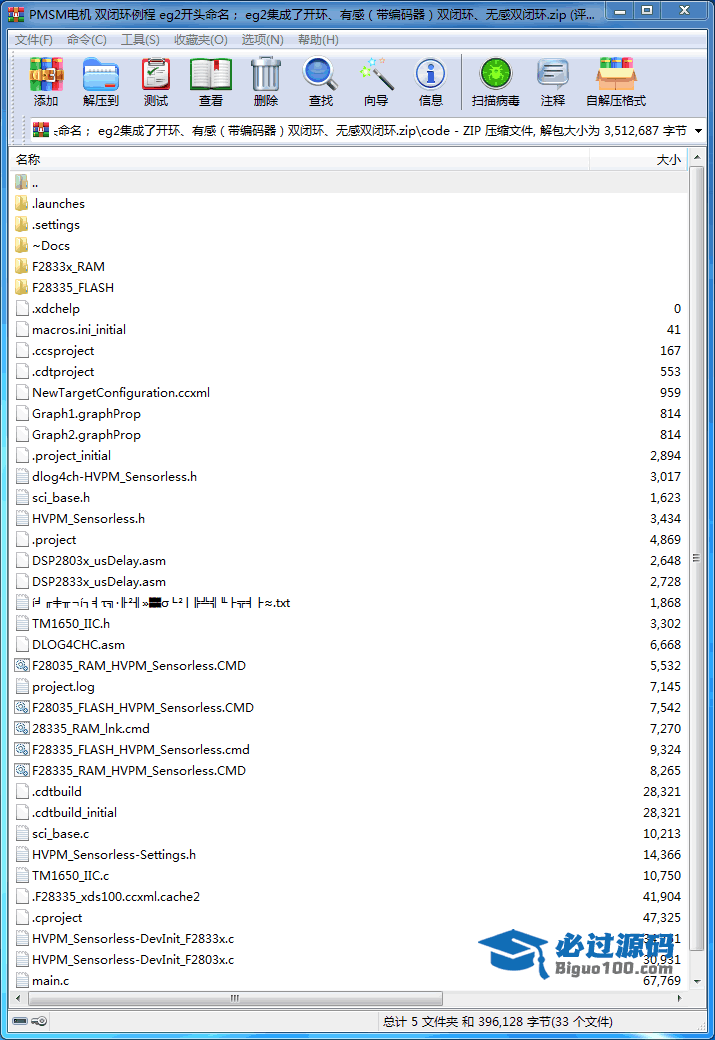The image size is (715, 1040).
Task: Select HVPM_Sensorless-DevInit_F2833x.c file
Action: click(x=133, y=939)
